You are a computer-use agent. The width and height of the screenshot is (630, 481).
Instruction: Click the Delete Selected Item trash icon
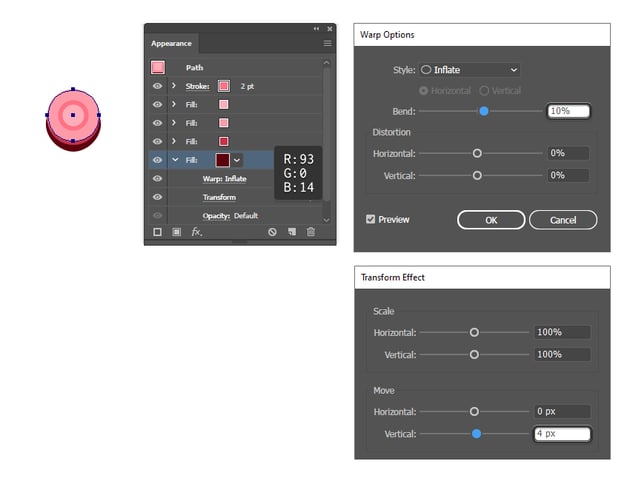[x=311, y=232]
